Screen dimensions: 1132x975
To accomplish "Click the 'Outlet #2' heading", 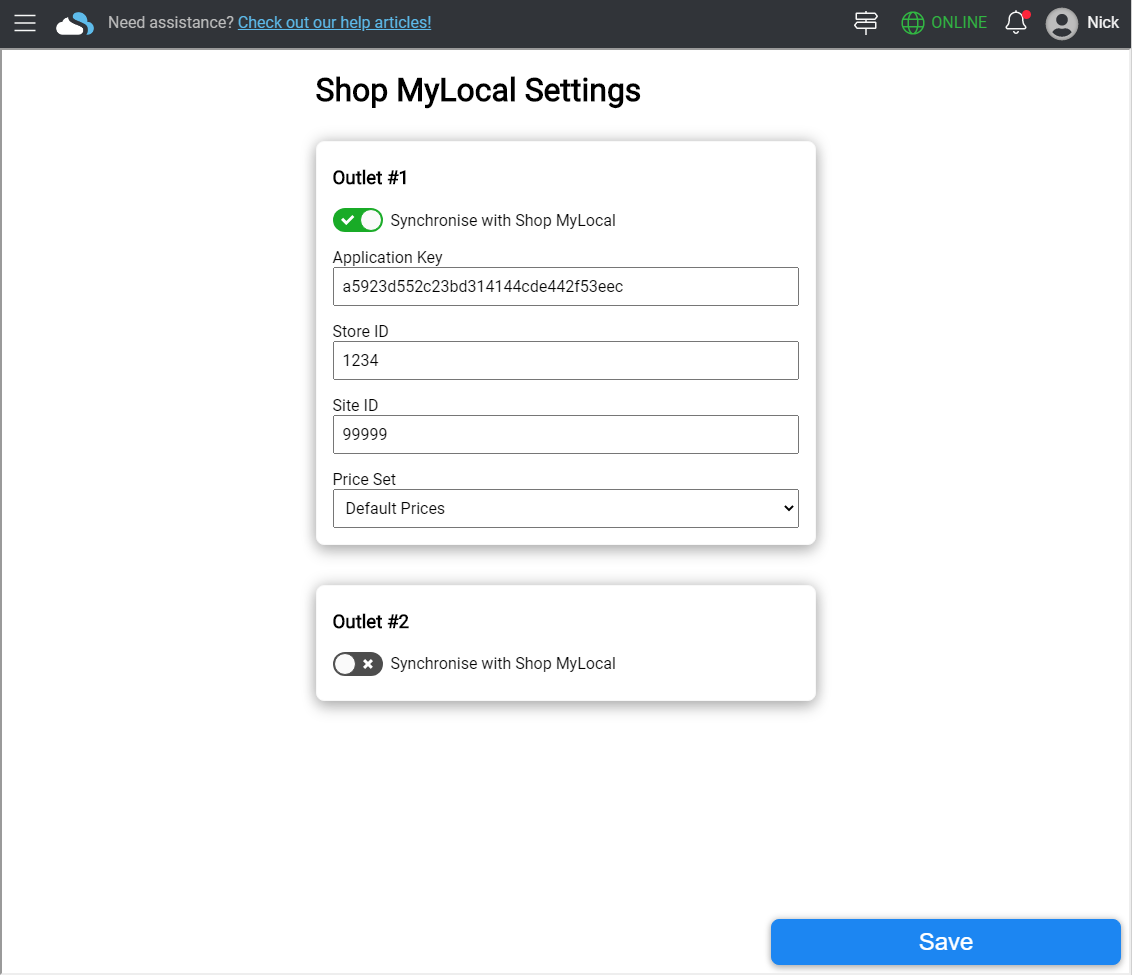I will pyautogui.click(x=370, y=621).
